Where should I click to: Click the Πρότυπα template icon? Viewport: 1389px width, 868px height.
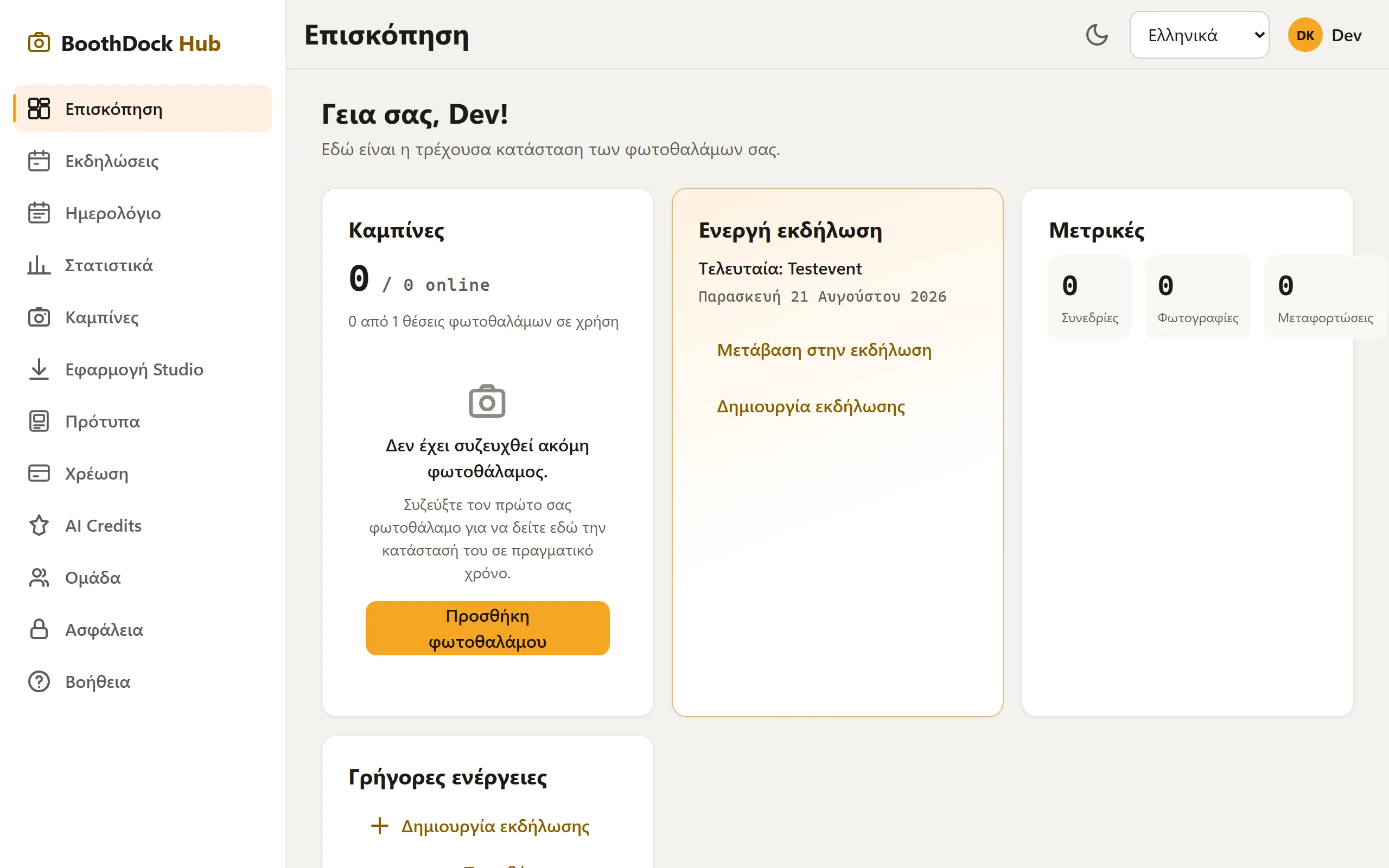coord(39,422)
